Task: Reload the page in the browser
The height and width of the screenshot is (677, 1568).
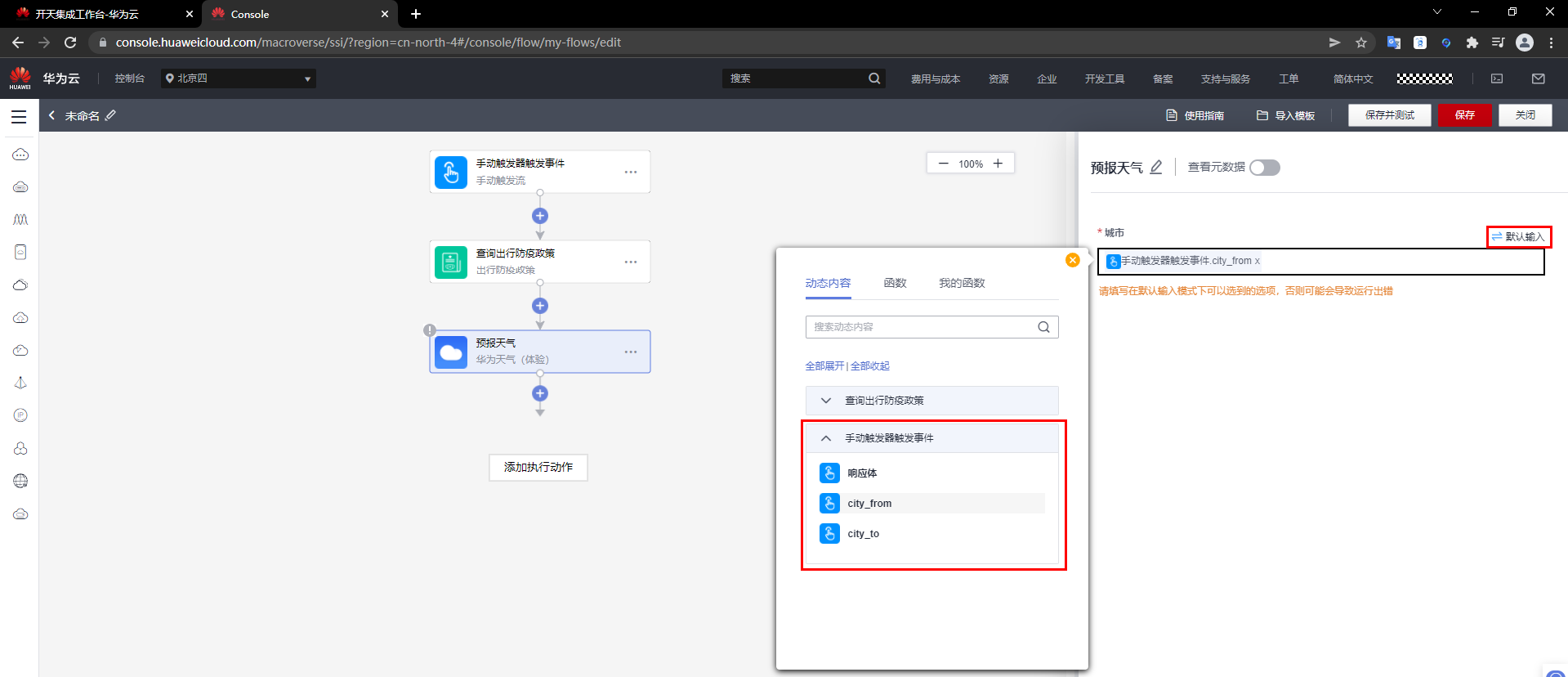Action: (70, 43)
